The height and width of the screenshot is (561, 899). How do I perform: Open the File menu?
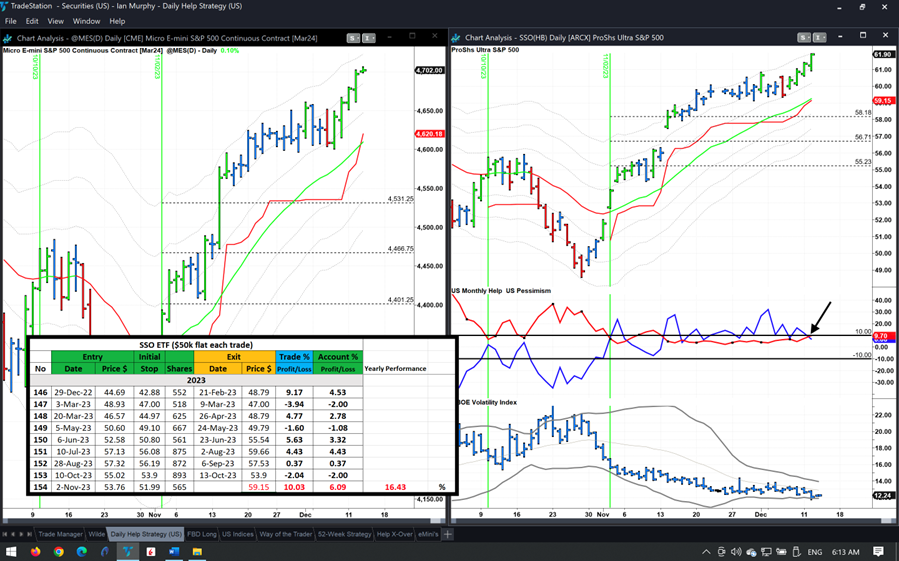[x=10, y=21]
